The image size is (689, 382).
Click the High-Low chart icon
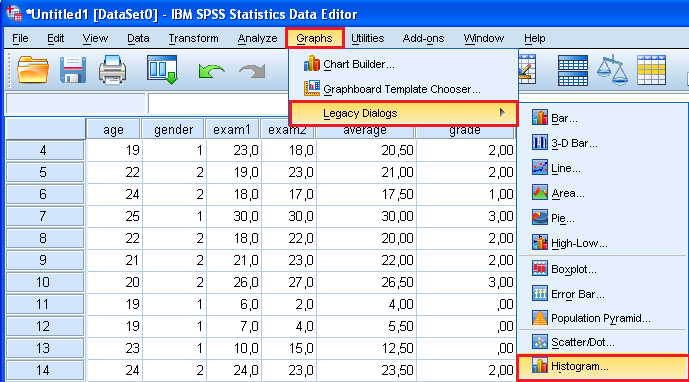pos(540,243)
